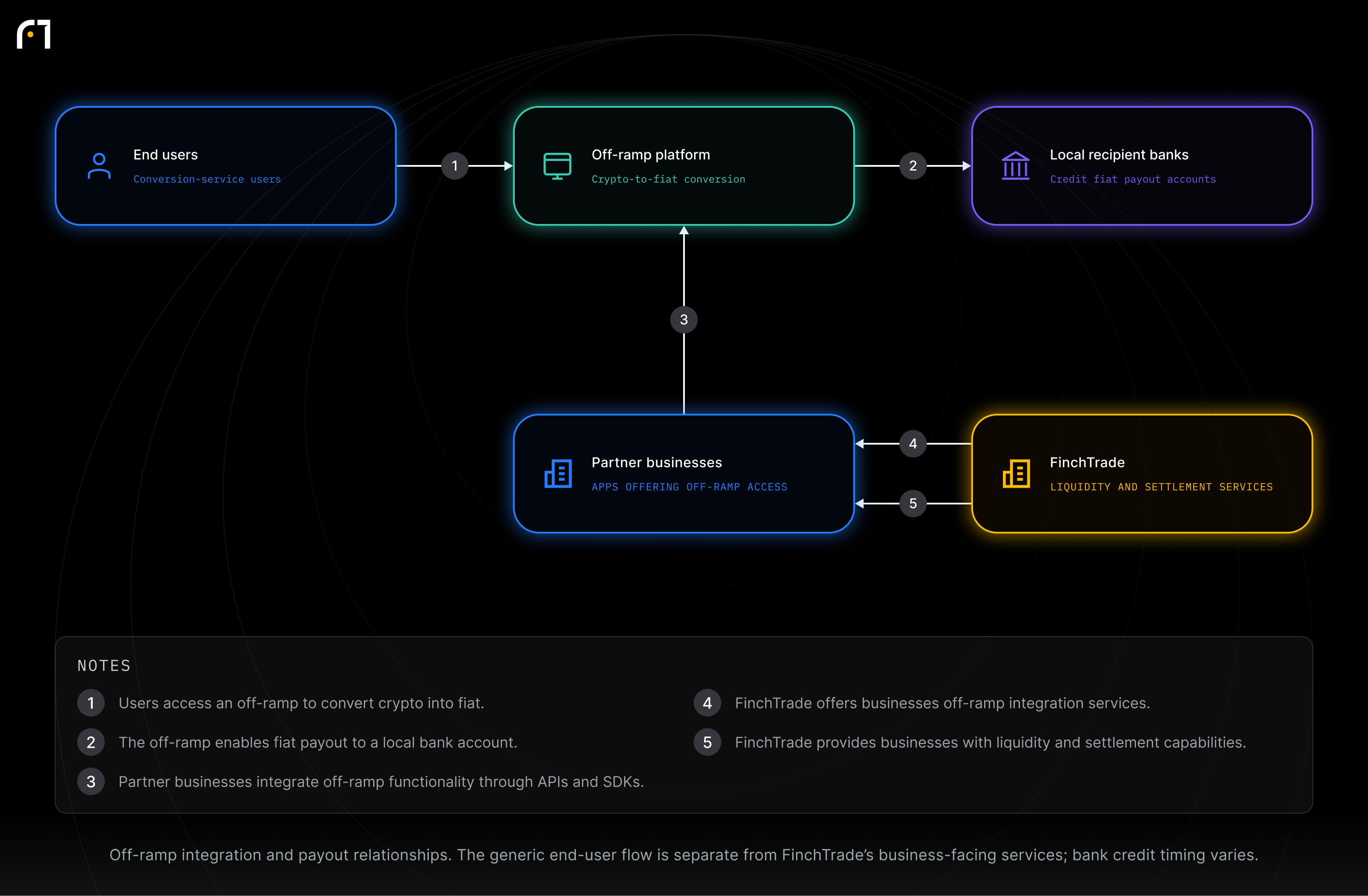Select the "Credit fiat payout accounts" subtitle
The height and width of the screenshot is (896, 1368).
tap(1132, 179)
